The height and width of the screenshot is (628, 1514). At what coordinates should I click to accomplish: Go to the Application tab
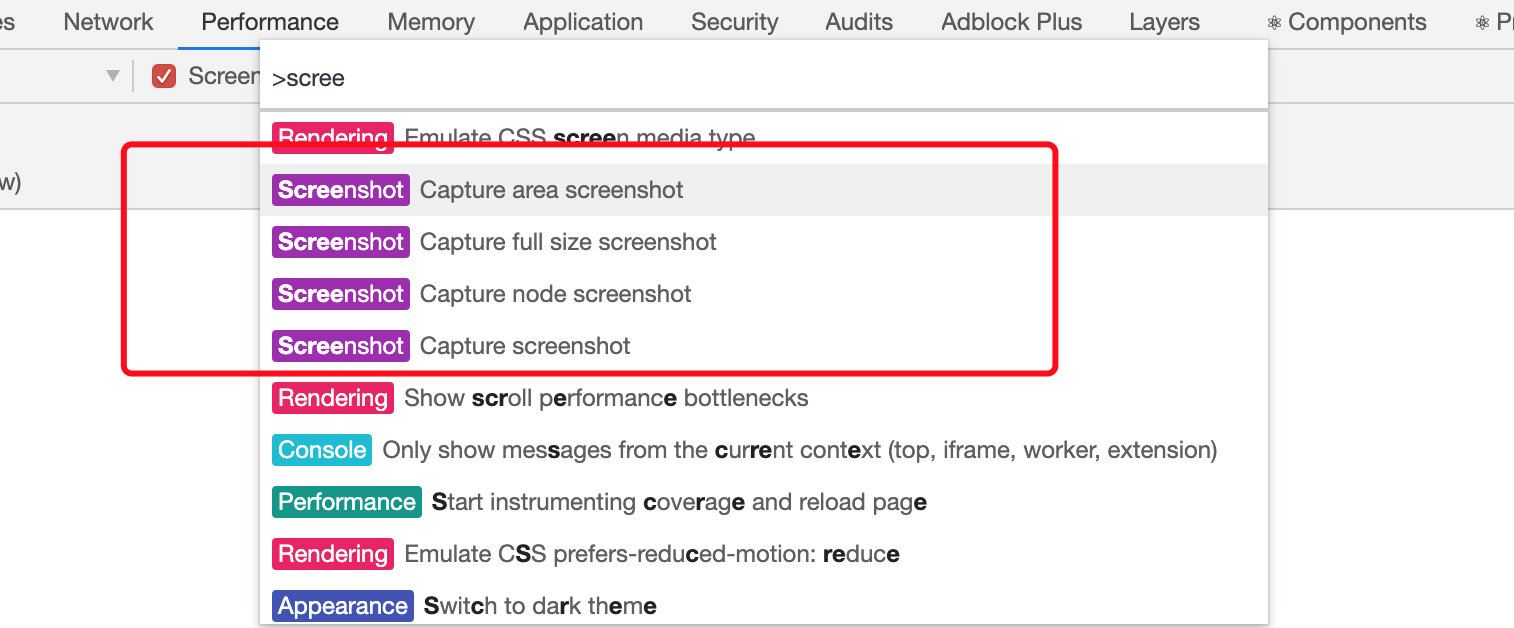pyautogui.click(x=583, y=22)
